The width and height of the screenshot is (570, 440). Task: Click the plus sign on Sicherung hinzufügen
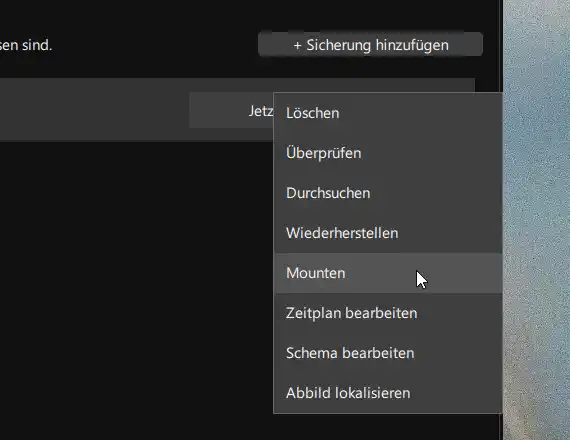tap(297, 45)
